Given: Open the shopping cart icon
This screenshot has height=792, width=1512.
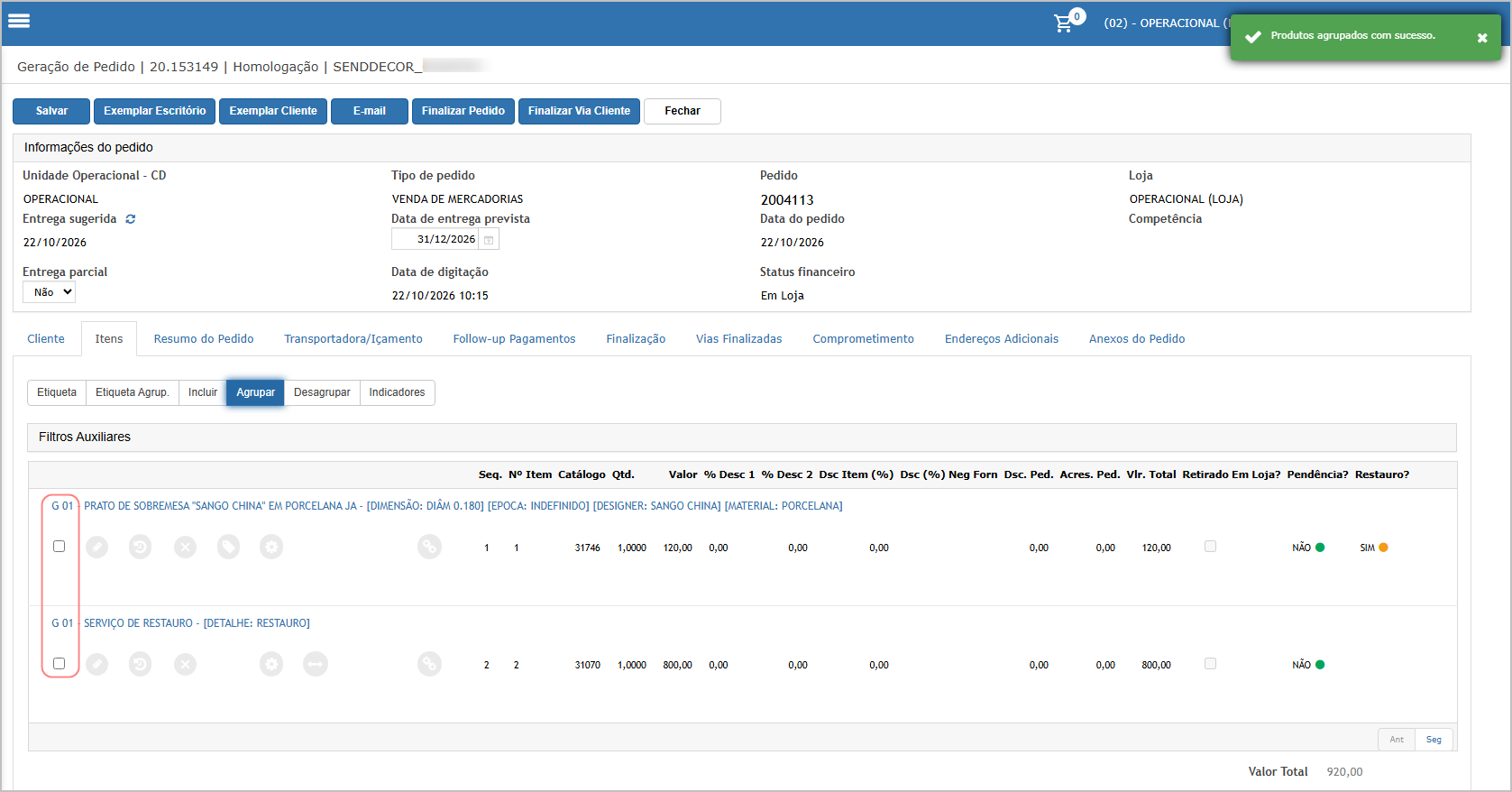Looking at the screenshot, I should [1065, 23].
